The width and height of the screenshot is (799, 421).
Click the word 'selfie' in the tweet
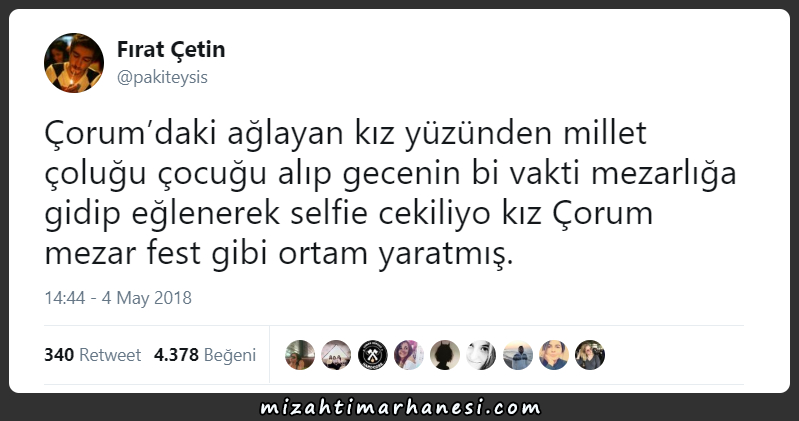tap(329, 213)
